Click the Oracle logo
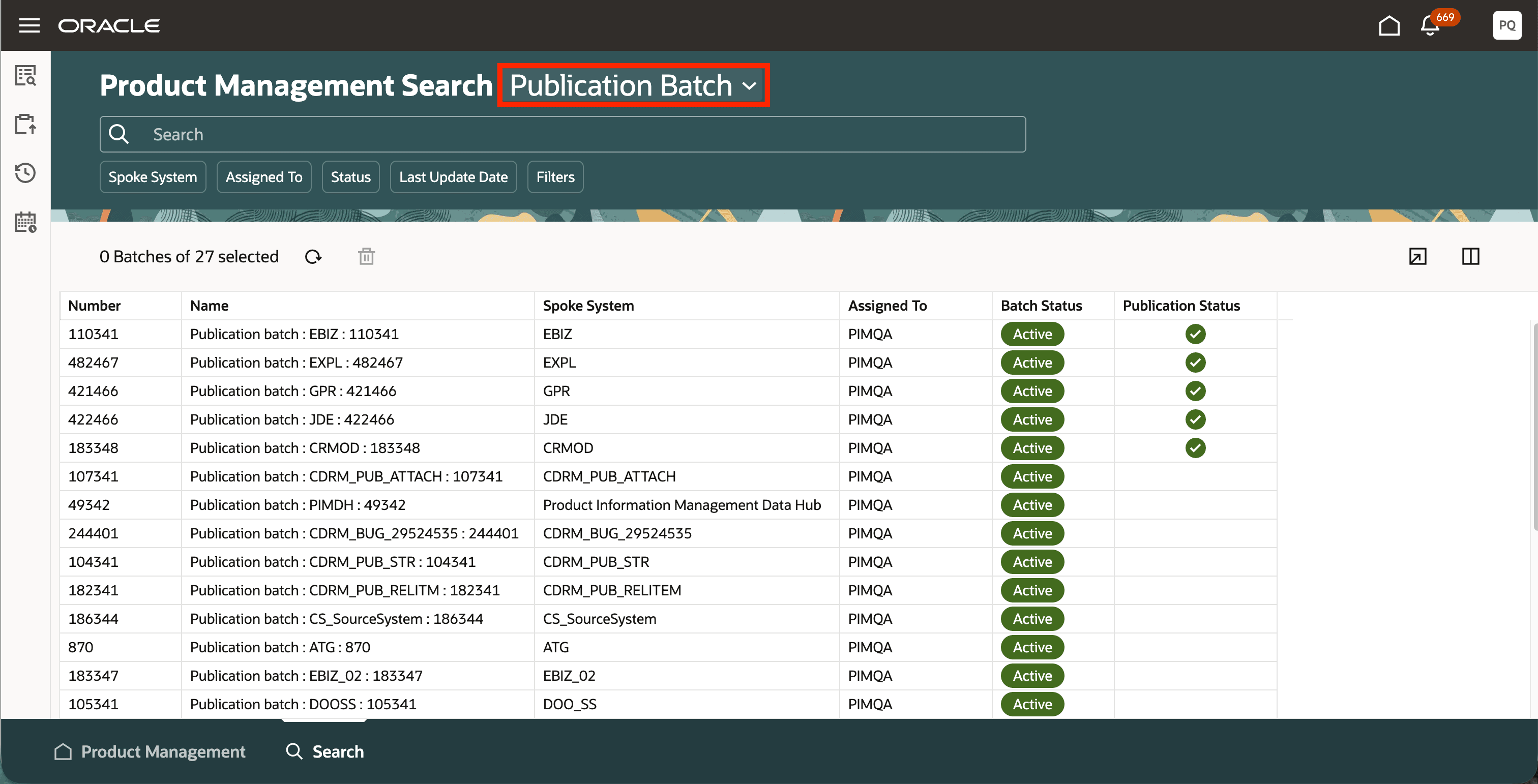Viewport: 1538px width, 784px height. click(x=109, y=26)
